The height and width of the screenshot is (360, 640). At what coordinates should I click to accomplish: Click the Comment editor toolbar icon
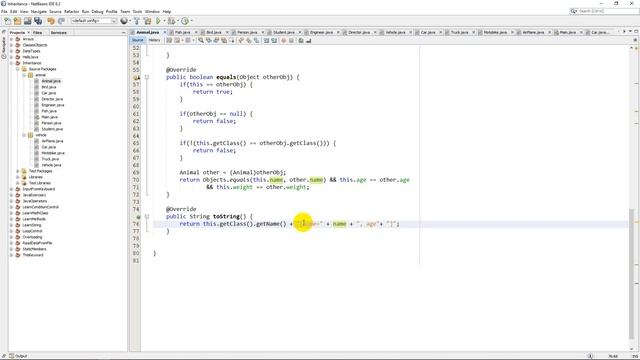click(x=301, y=40)
